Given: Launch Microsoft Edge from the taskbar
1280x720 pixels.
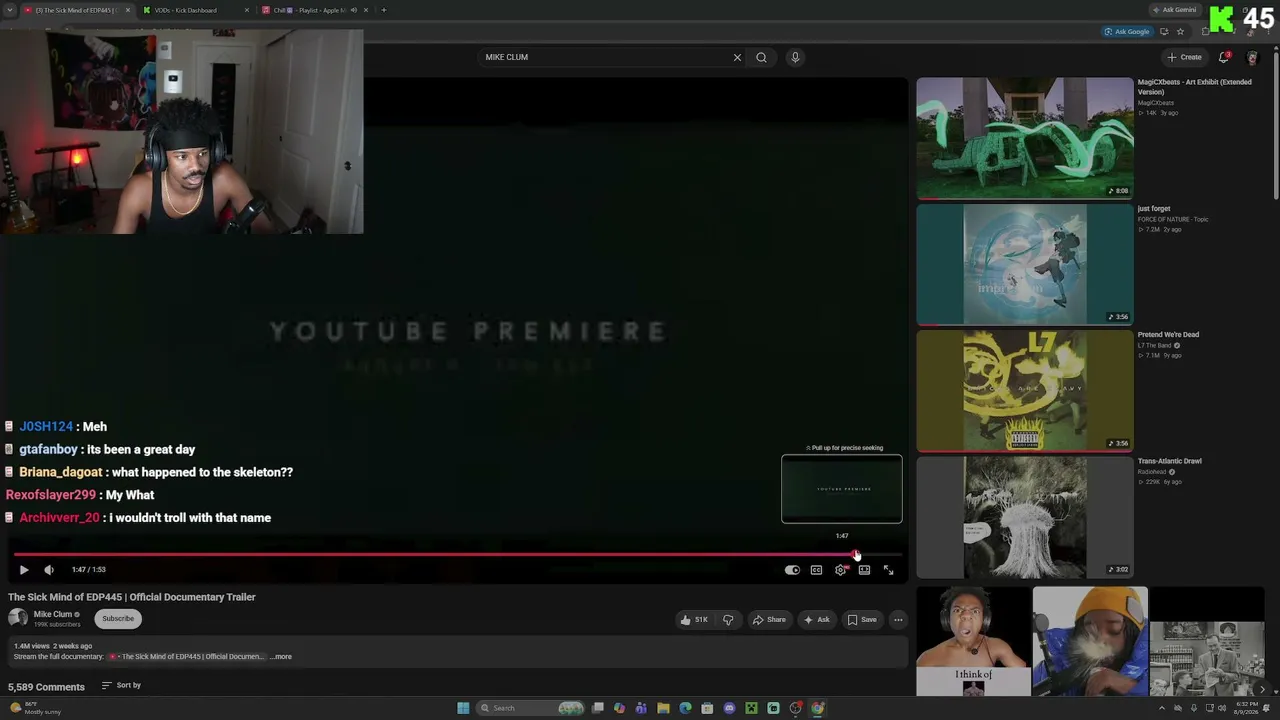Looking at the screenshot, I should [x=685, y=708].
